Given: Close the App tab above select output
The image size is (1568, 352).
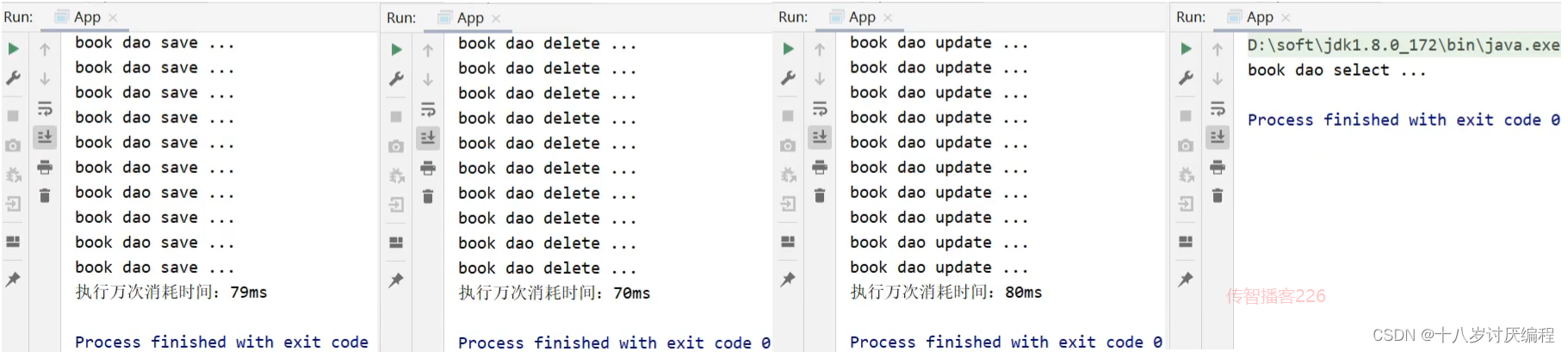Looking at the screenshot, I should coord(1286,17).
